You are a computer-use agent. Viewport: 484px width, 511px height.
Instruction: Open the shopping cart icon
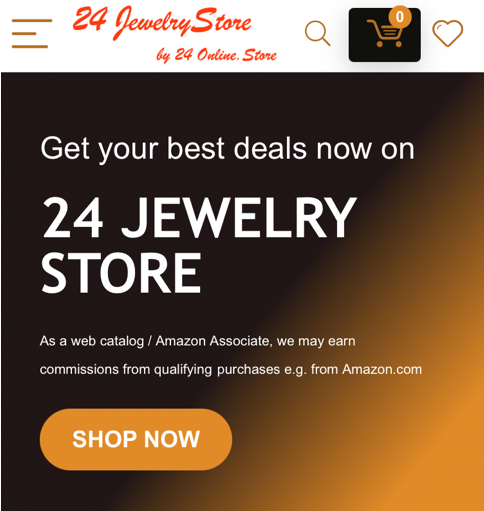pos(385,34)
